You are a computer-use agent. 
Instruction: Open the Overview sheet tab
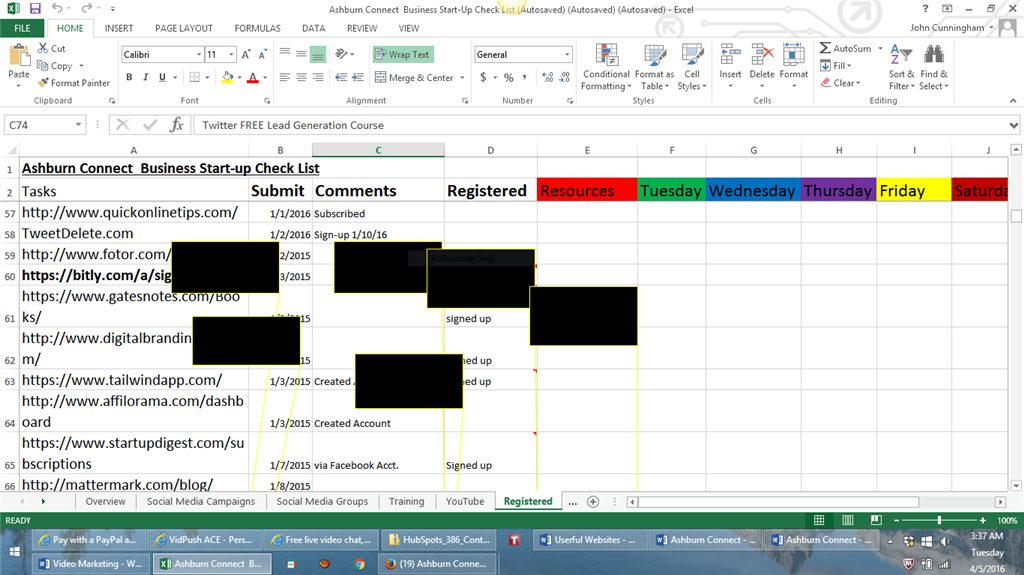[x=105, y=501]
